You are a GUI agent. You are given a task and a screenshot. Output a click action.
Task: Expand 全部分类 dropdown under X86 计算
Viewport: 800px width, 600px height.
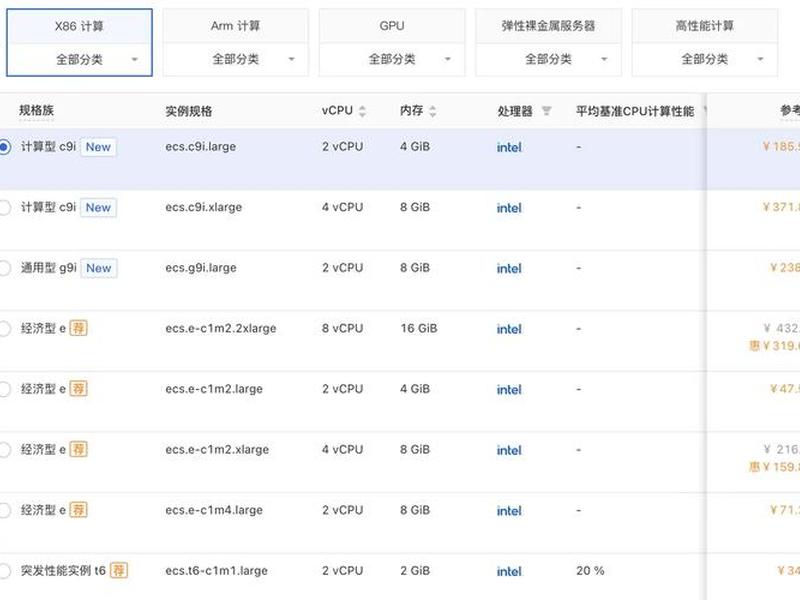pyautogui.click(x=79, y=59)
